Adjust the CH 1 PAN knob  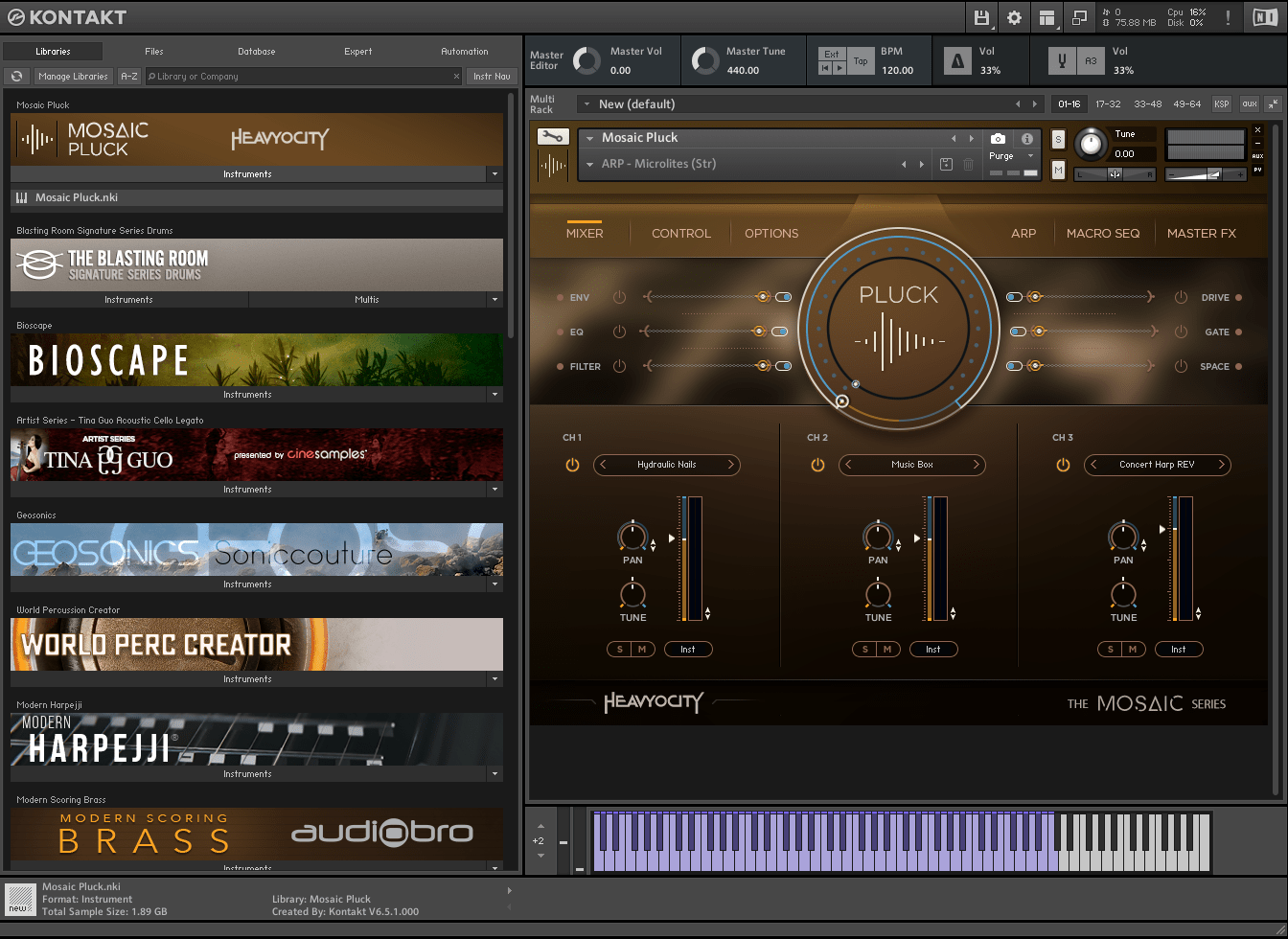coord(632,537)
